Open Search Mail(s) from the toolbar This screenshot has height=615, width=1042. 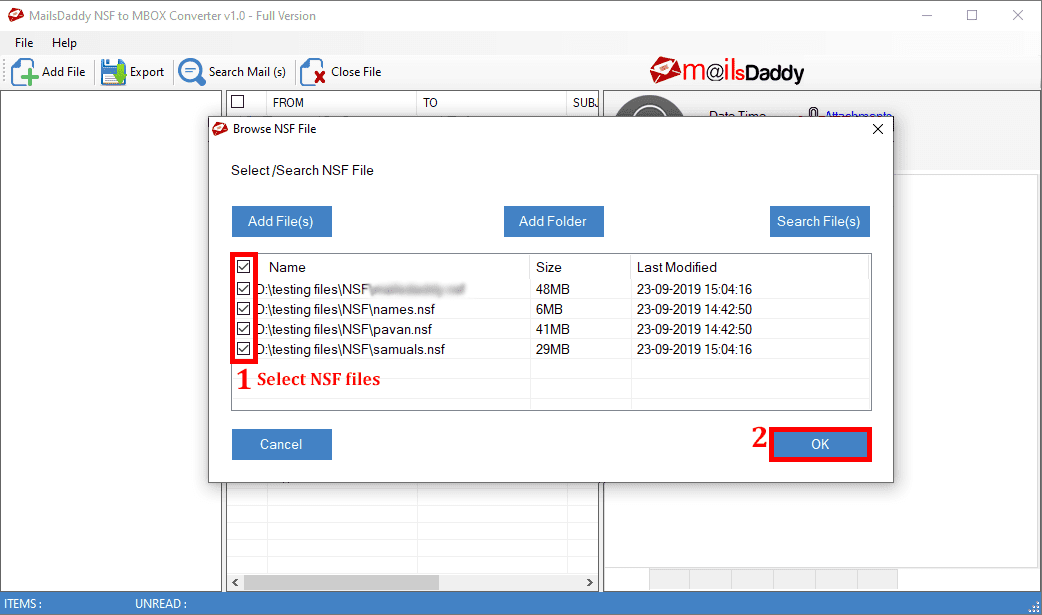[190, 71]
